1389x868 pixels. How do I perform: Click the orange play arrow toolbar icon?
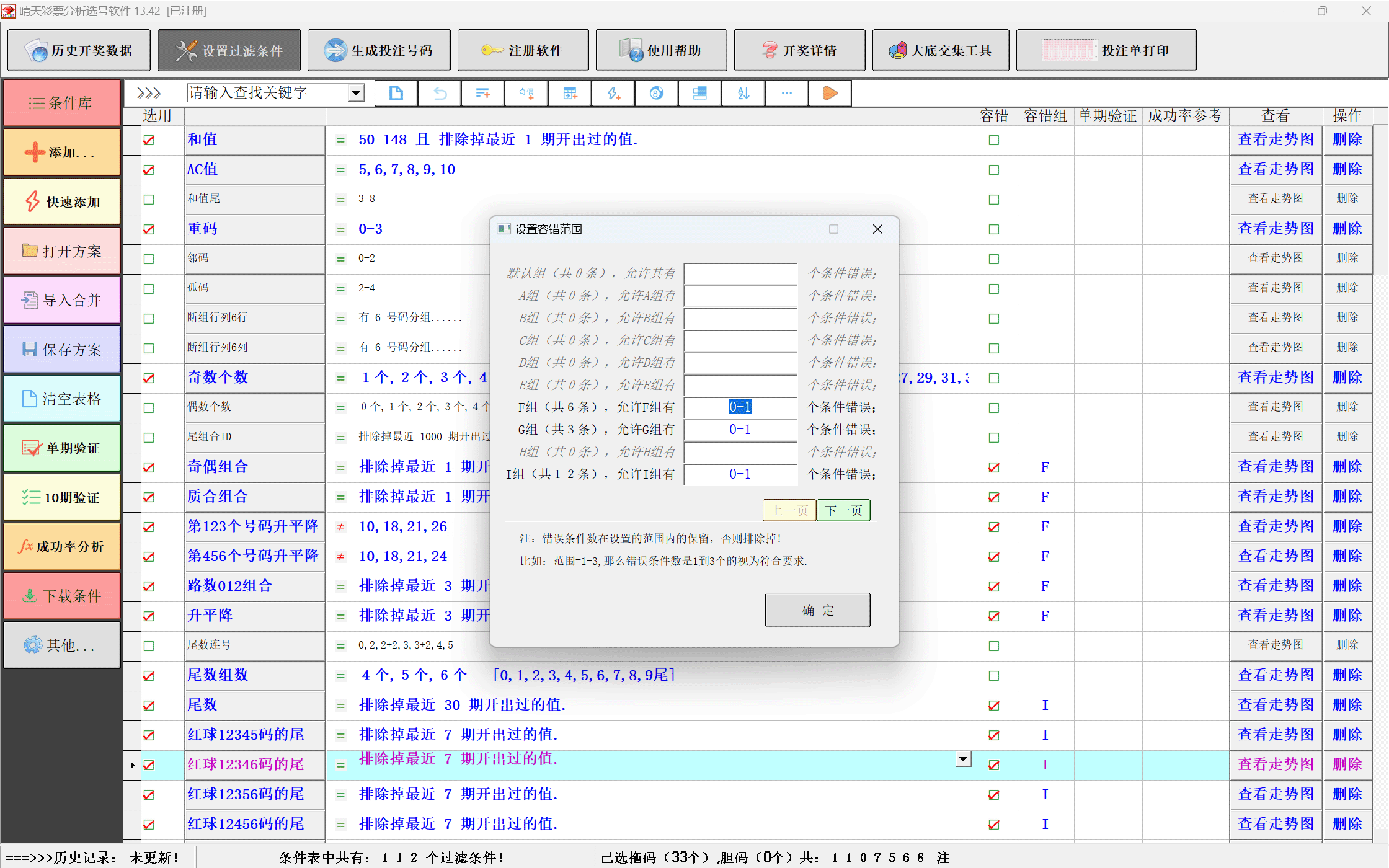[x=830, y=94]
